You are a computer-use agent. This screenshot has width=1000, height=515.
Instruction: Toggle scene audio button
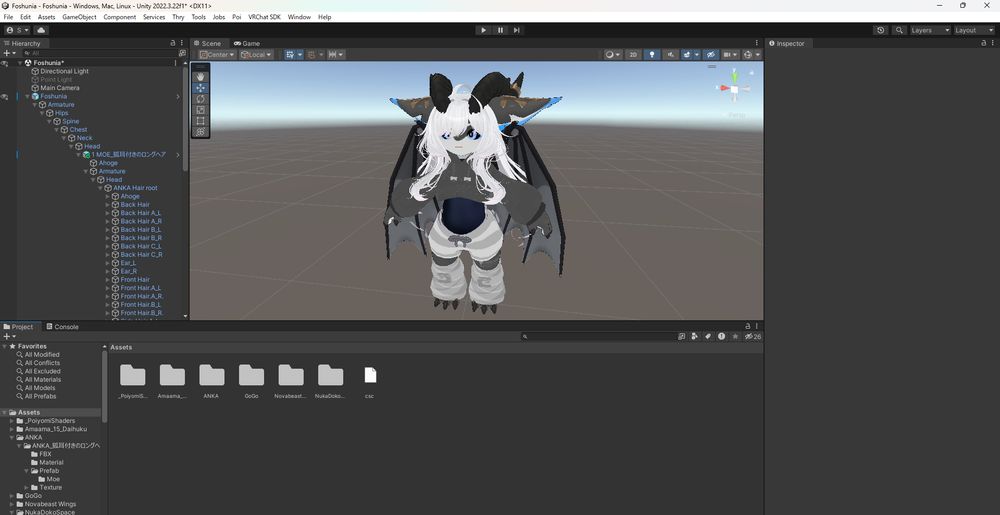pos(670,55)
